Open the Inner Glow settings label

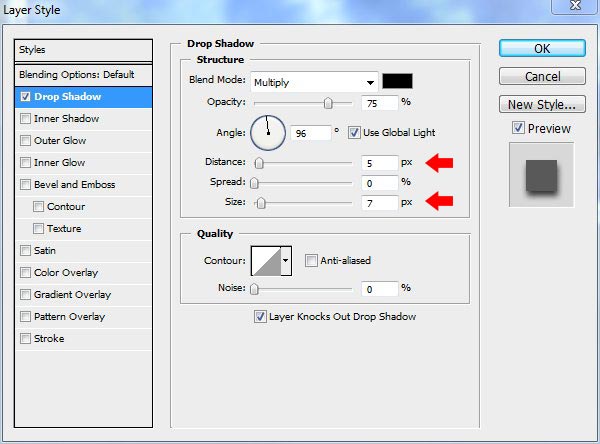click(x=59, y=163)
